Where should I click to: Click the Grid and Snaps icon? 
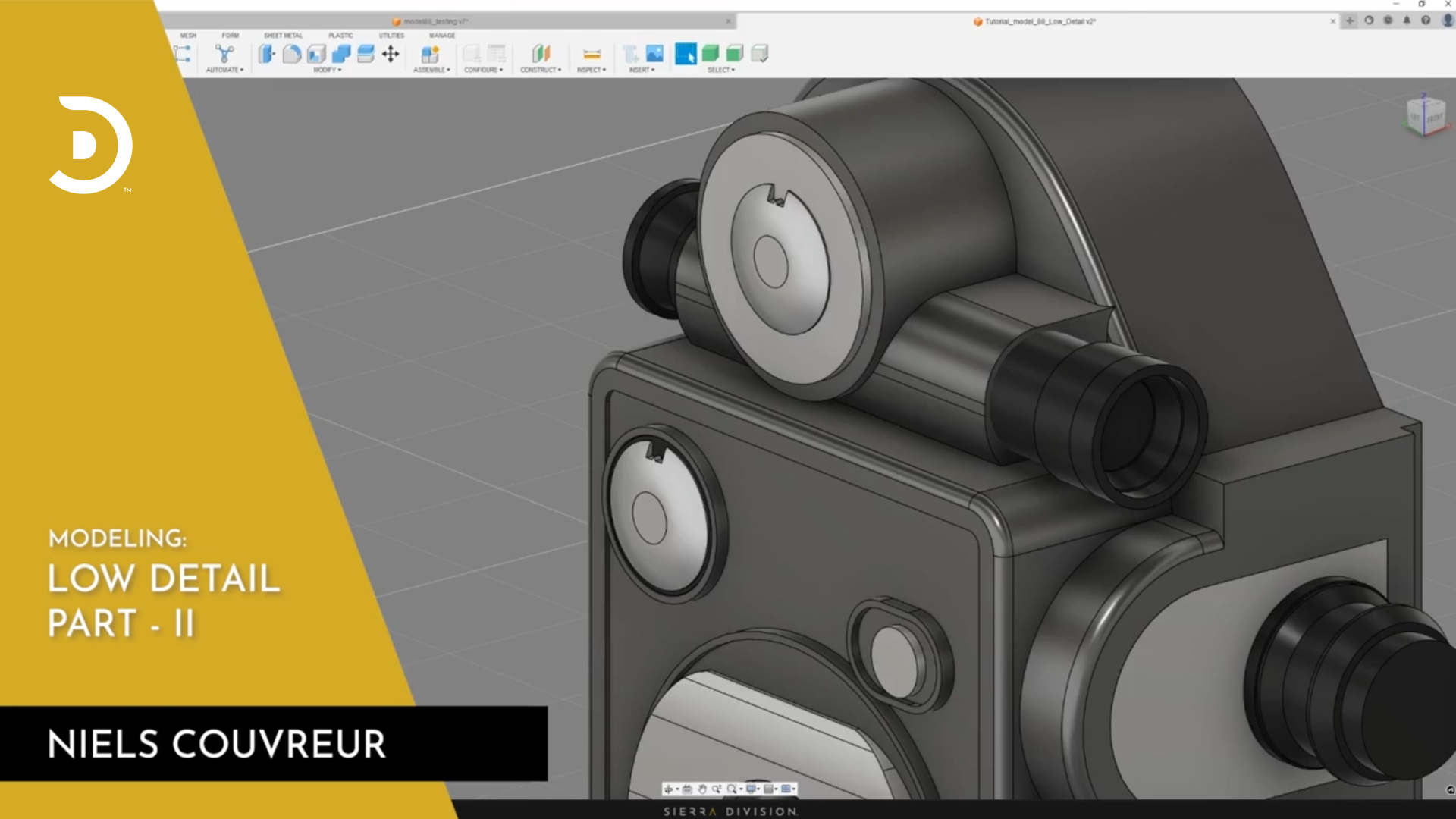click(768, 789)
